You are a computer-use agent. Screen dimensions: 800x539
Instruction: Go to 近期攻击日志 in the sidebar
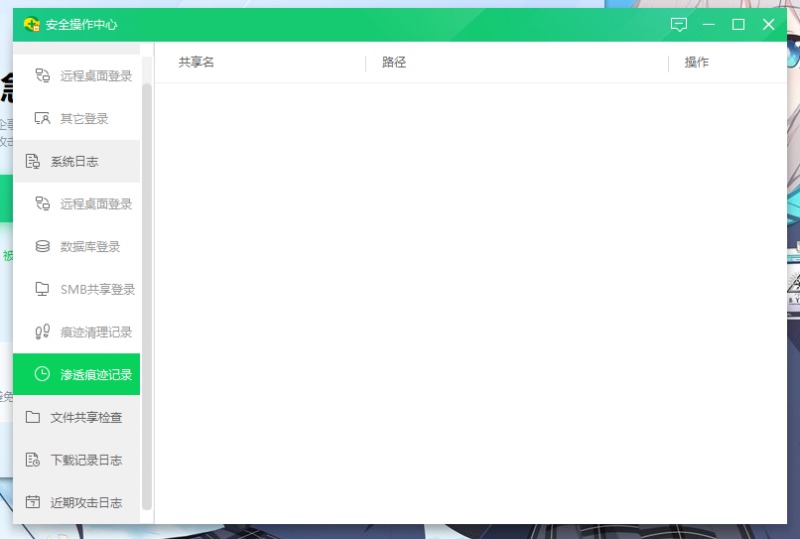[86, 502]
